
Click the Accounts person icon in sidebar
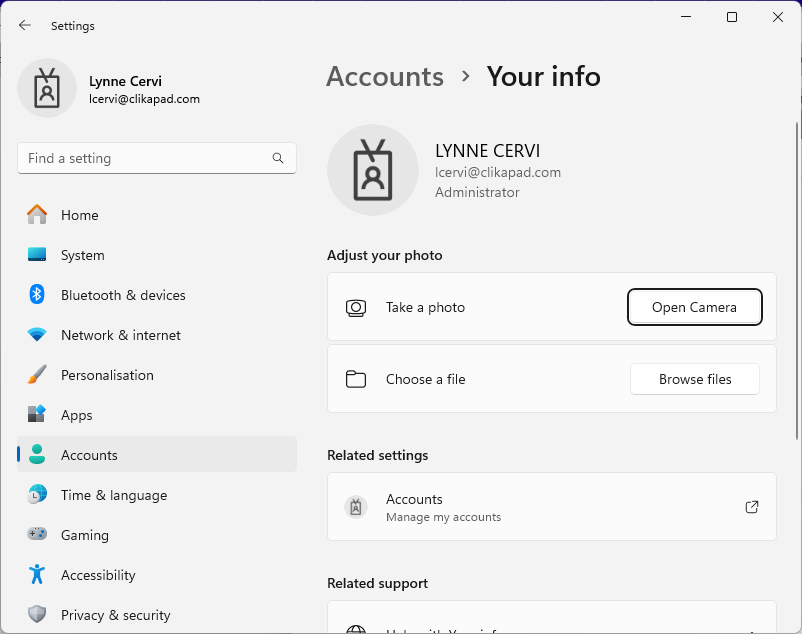(37, 455)
